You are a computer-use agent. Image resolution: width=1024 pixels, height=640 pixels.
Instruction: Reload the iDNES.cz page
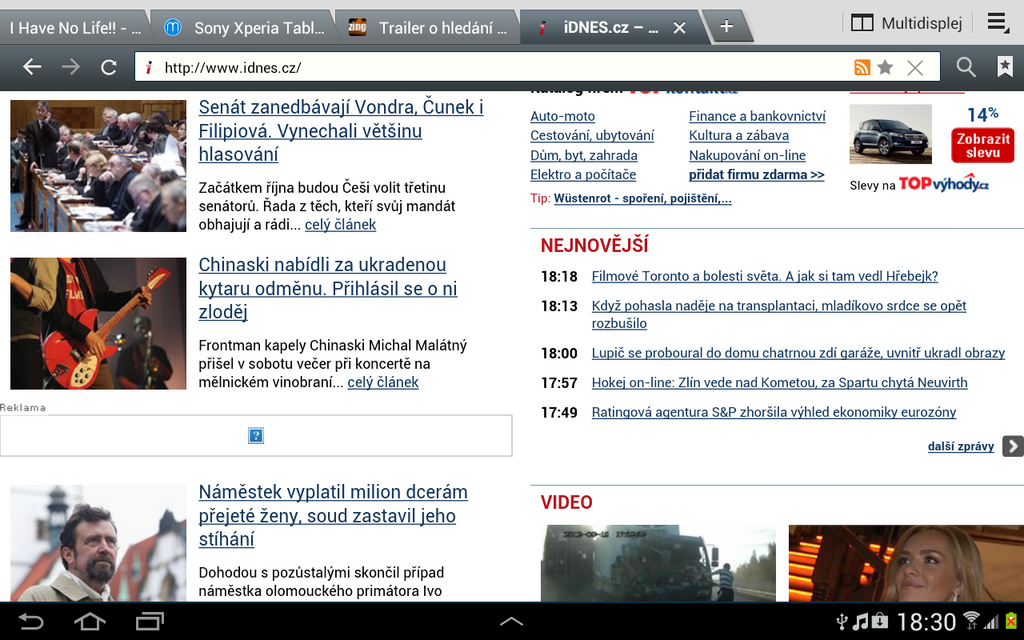108,66
